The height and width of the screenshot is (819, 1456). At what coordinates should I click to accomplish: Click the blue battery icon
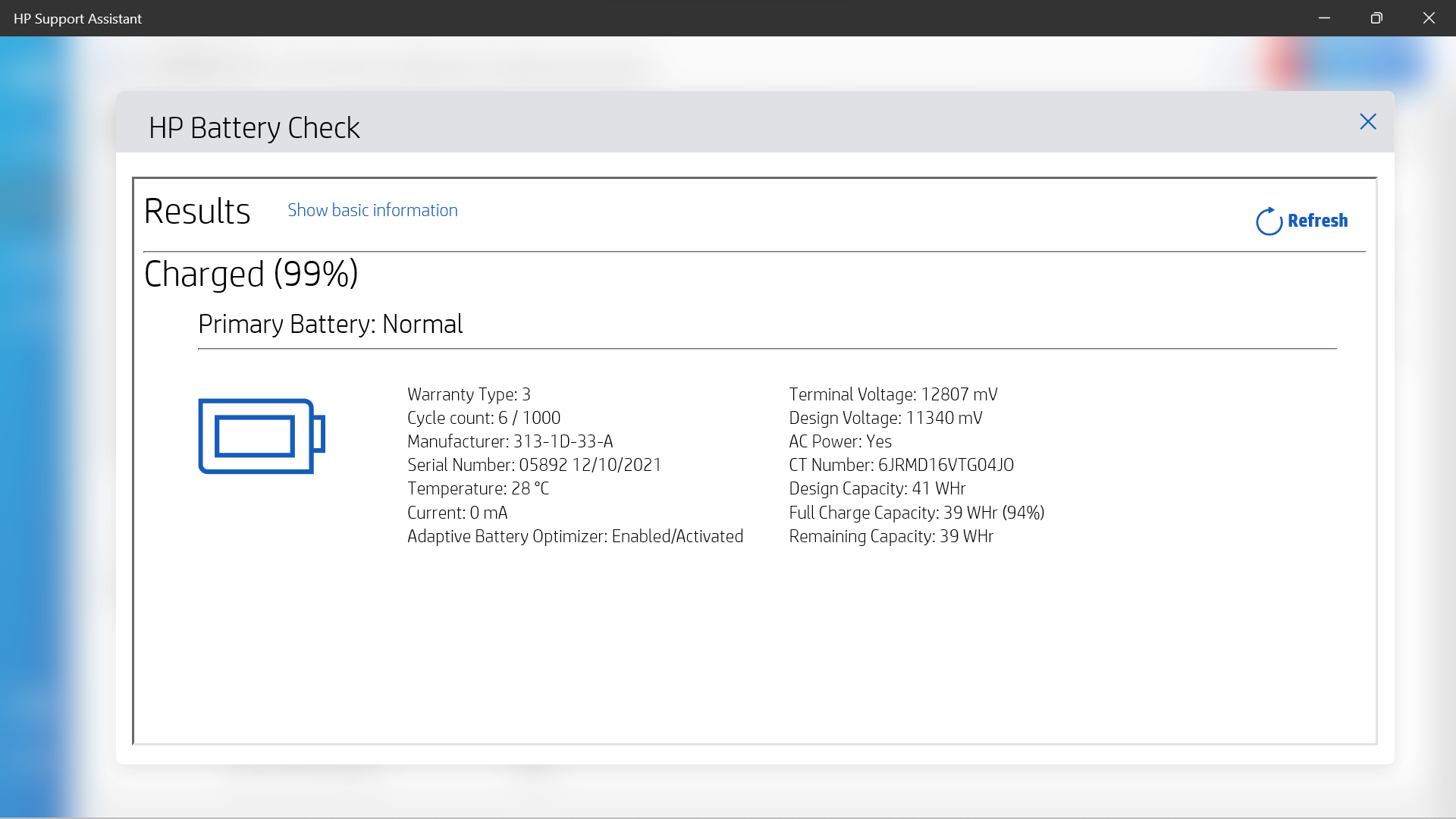coord(261,436)
